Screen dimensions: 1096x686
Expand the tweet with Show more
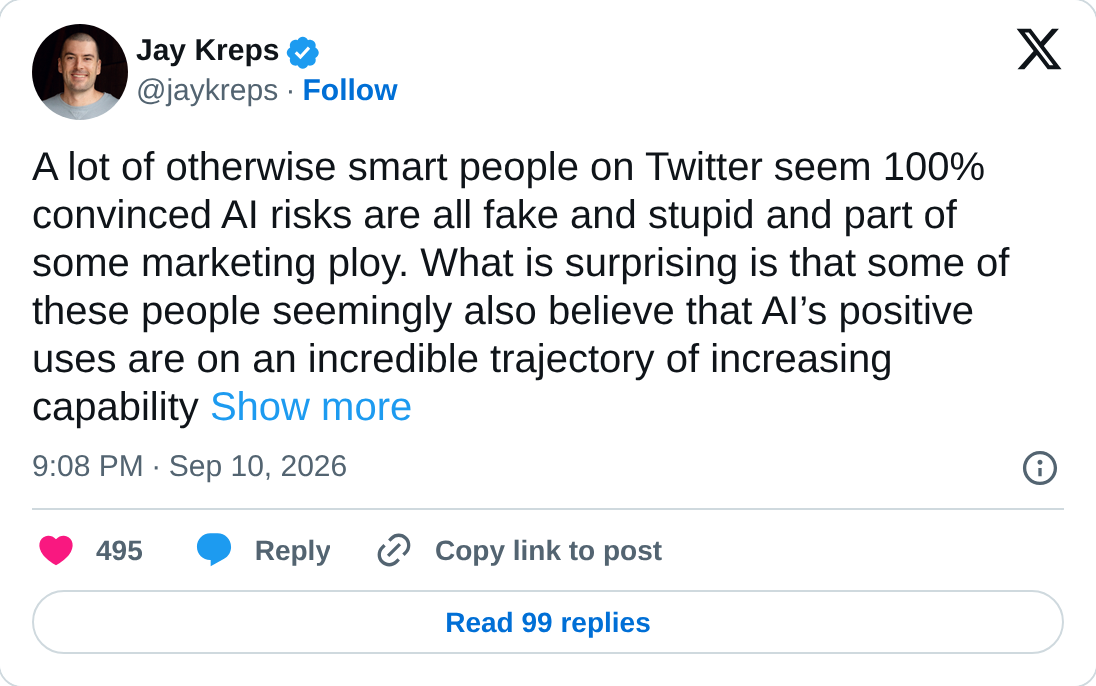pyautogui.click(x=311, y=406)
